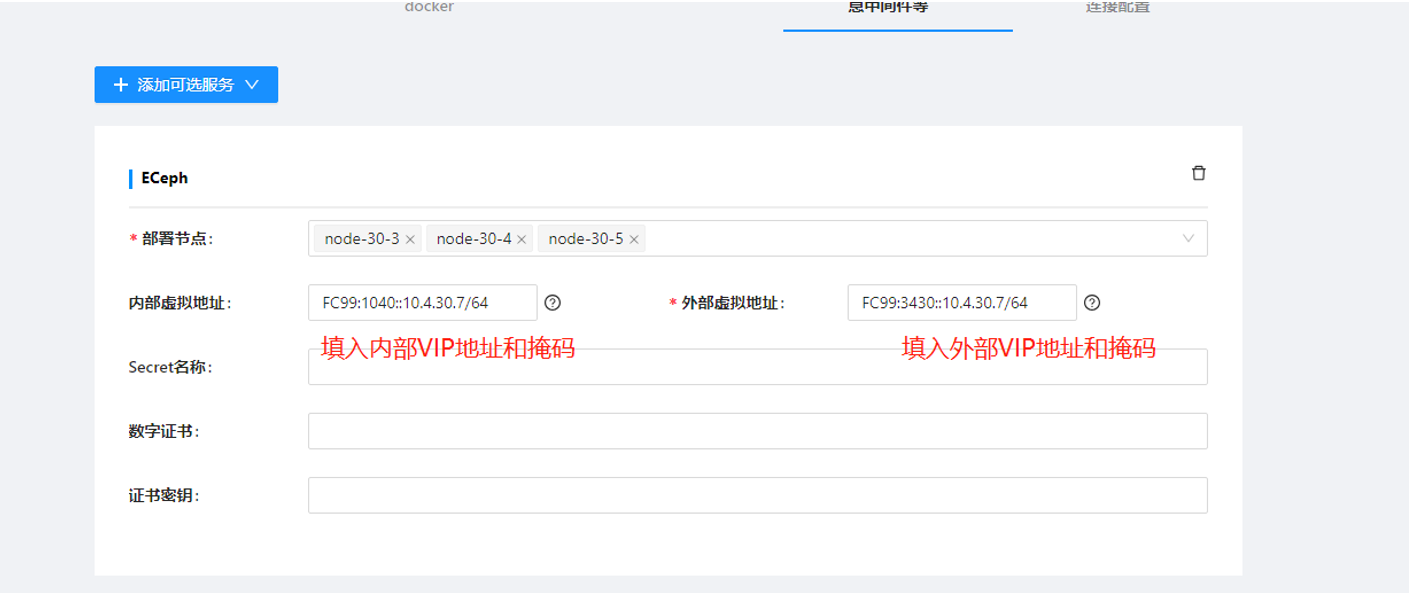
Task: Open the 添加可选服务 dropdown button
Action: point(186,85)
